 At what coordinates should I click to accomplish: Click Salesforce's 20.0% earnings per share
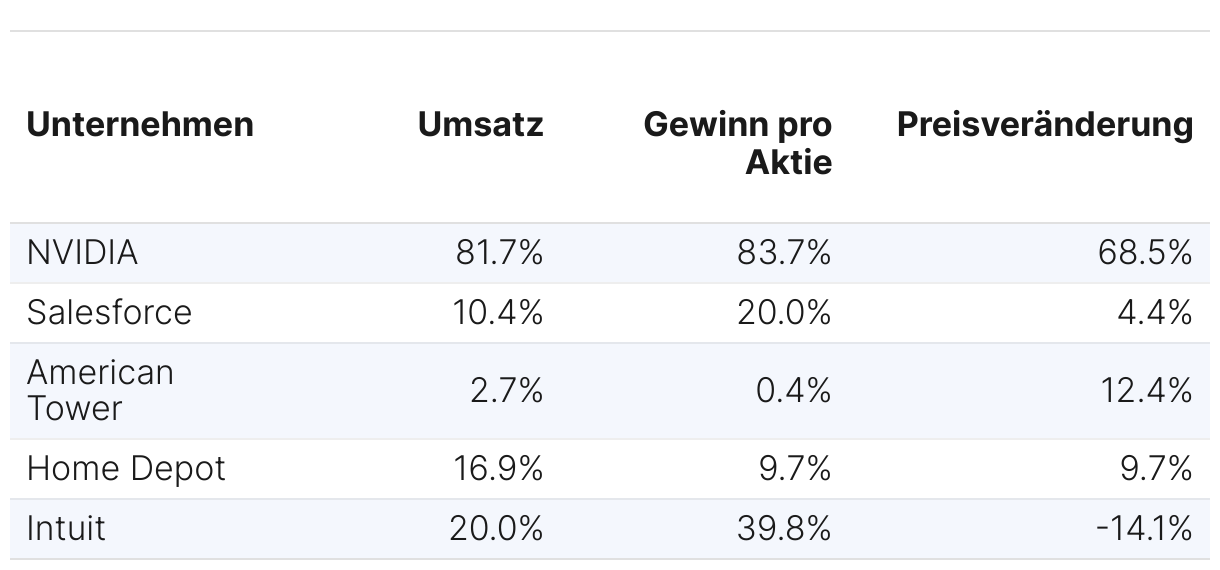pos(784,313)
